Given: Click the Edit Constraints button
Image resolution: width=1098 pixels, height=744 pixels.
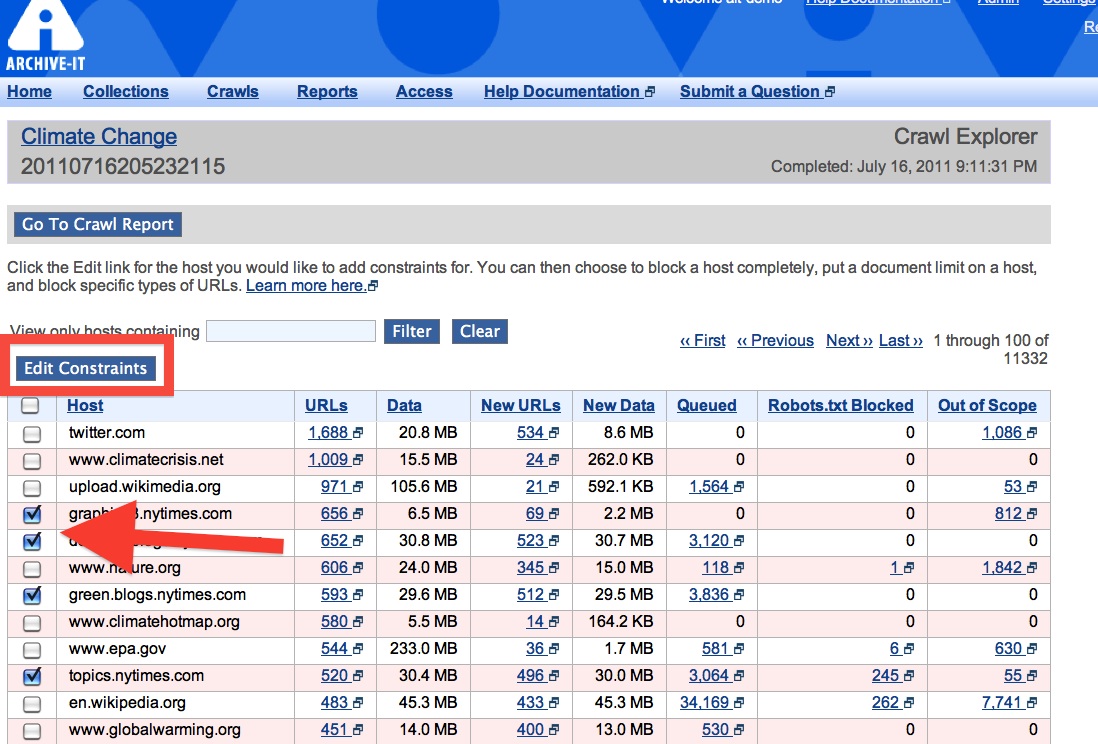Looking at the screenshot, I should click(x=86, y=368).
